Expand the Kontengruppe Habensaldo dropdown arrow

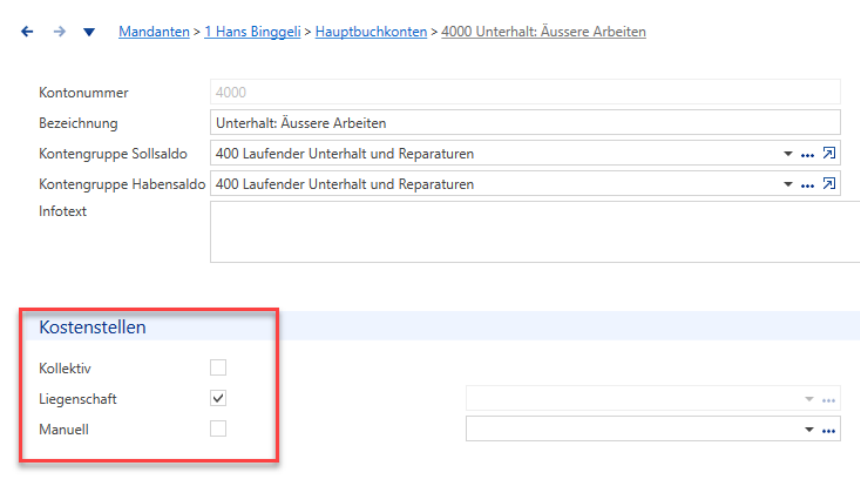click(x=788, y=184)
